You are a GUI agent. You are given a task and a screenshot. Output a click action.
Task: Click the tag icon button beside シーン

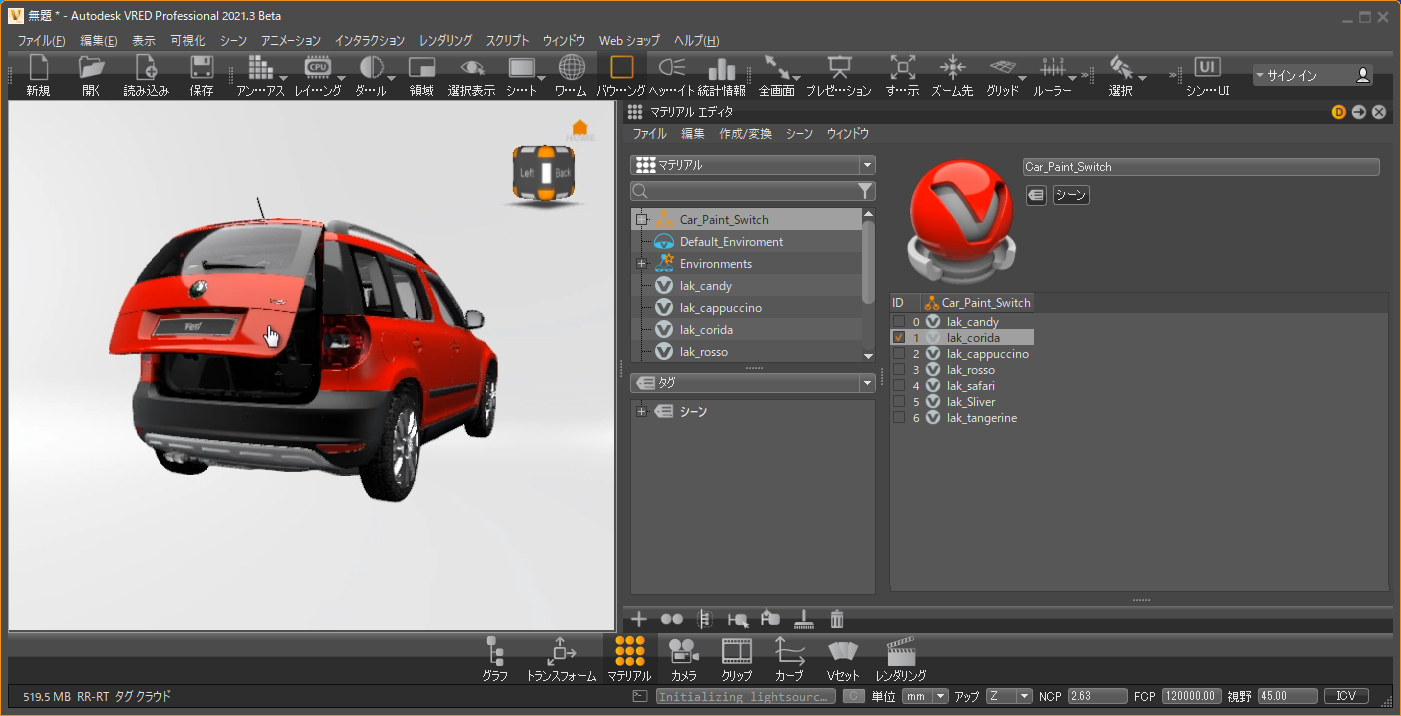[1036, 196]
